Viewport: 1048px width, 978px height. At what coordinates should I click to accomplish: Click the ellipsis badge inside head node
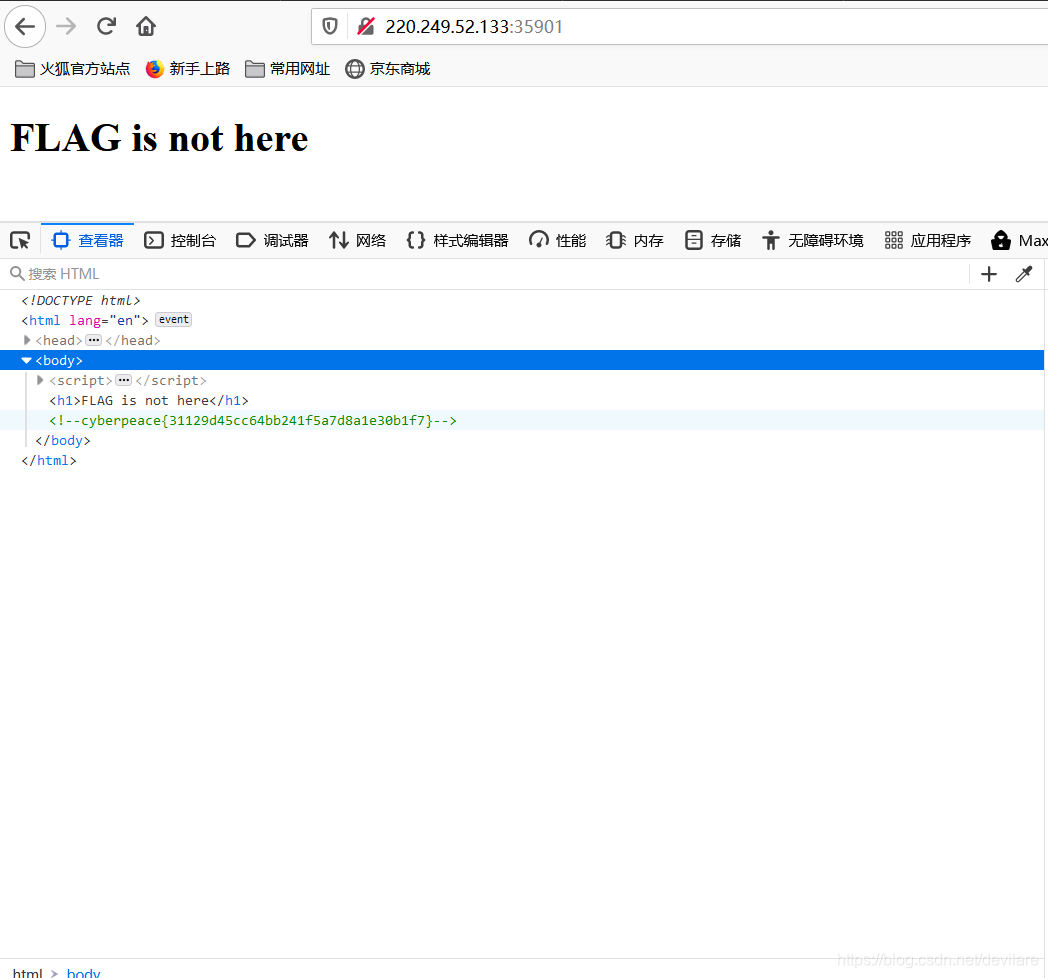(94, 340)
